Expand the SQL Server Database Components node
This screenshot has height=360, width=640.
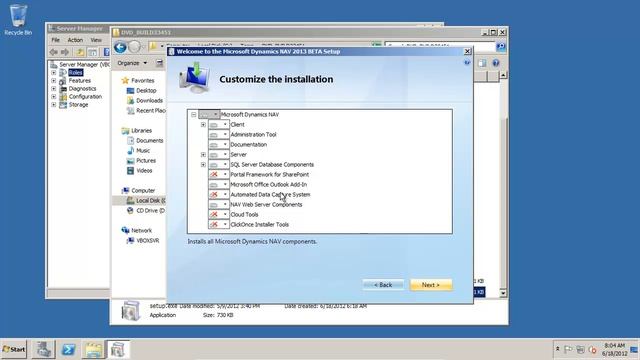pos(203,164)
